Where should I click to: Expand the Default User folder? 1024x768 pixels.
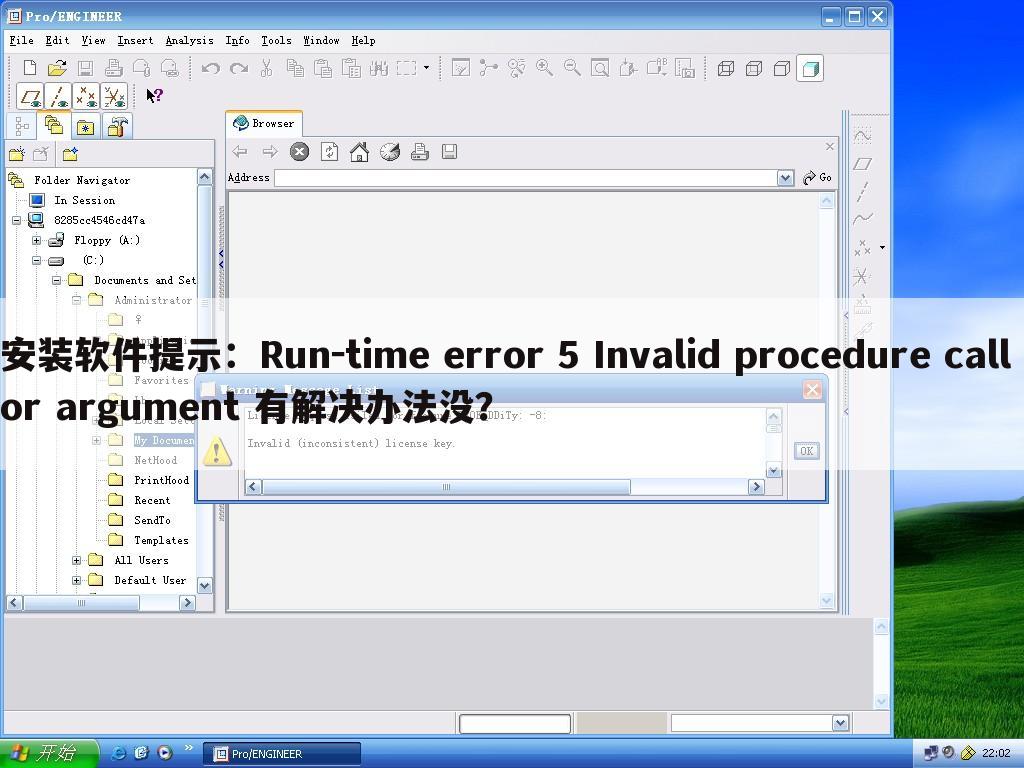(76, 581)
